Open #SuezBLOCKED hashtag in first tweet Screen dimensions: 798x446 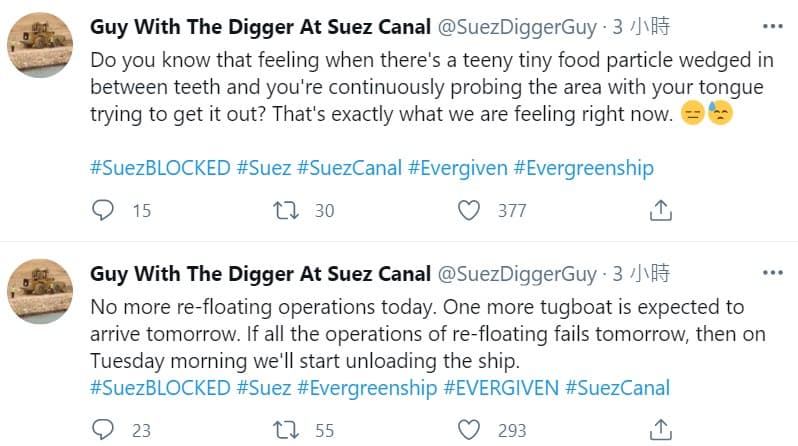click(x=160, y=168)
